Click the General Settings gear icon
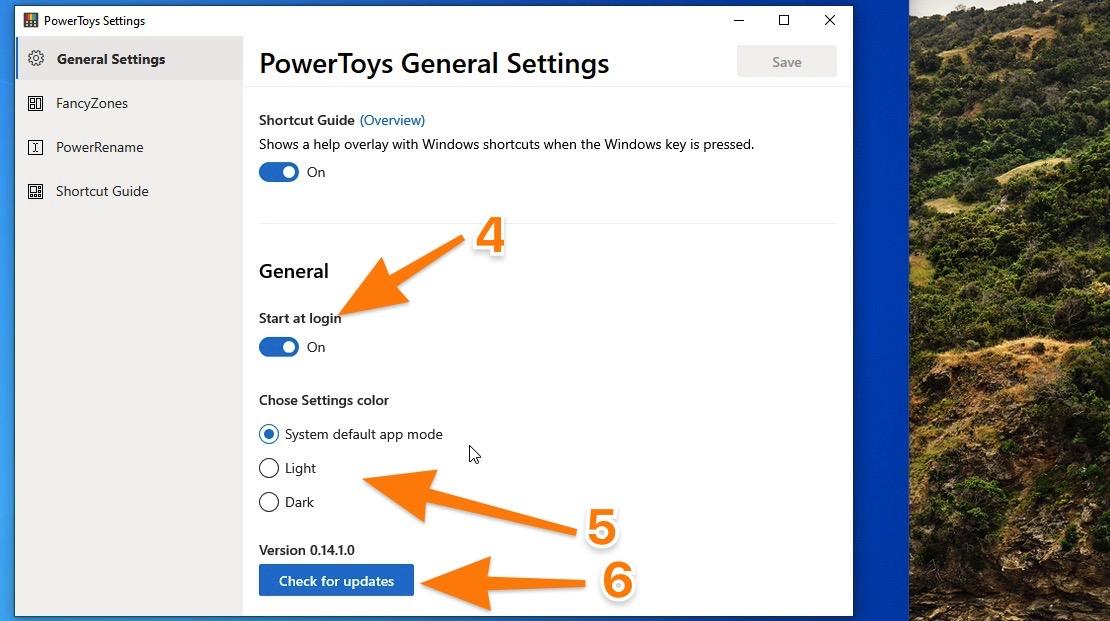The width and height of the screenshot is (1110, 621). click(36, 59)
